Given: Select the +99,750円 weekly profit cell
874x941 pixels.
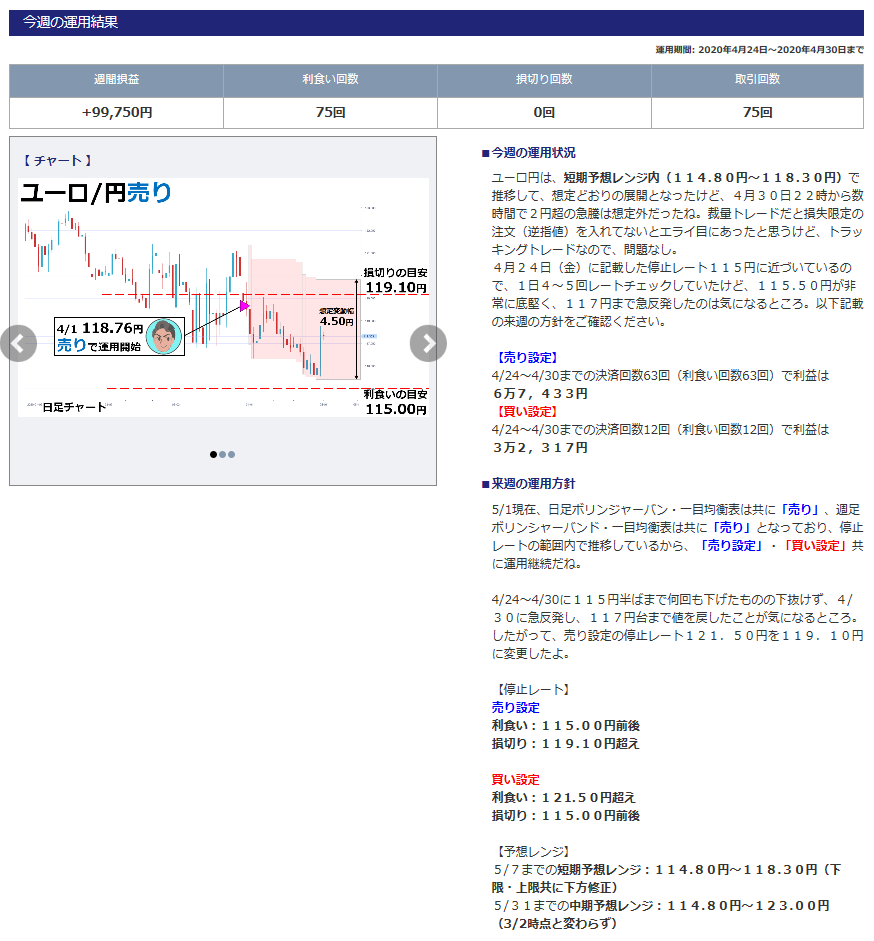Looking at the screenshot, I should 116,113.
